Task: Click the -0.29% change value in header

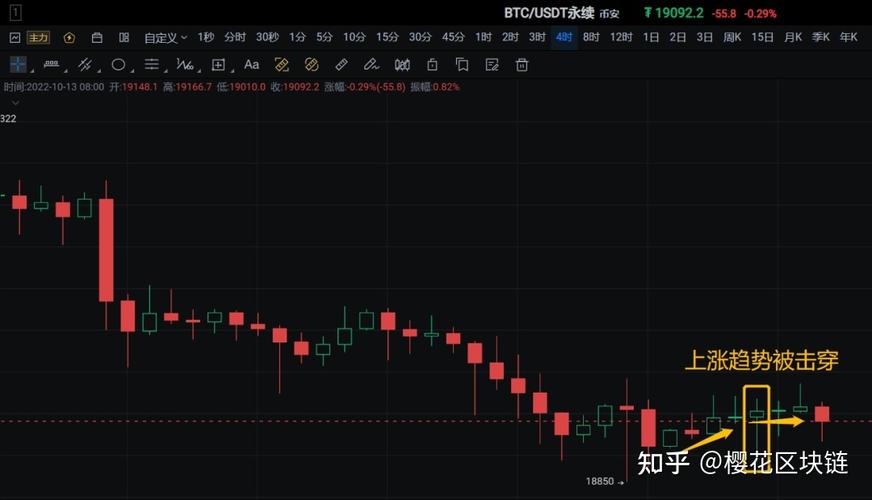Action: click(760, 13)
